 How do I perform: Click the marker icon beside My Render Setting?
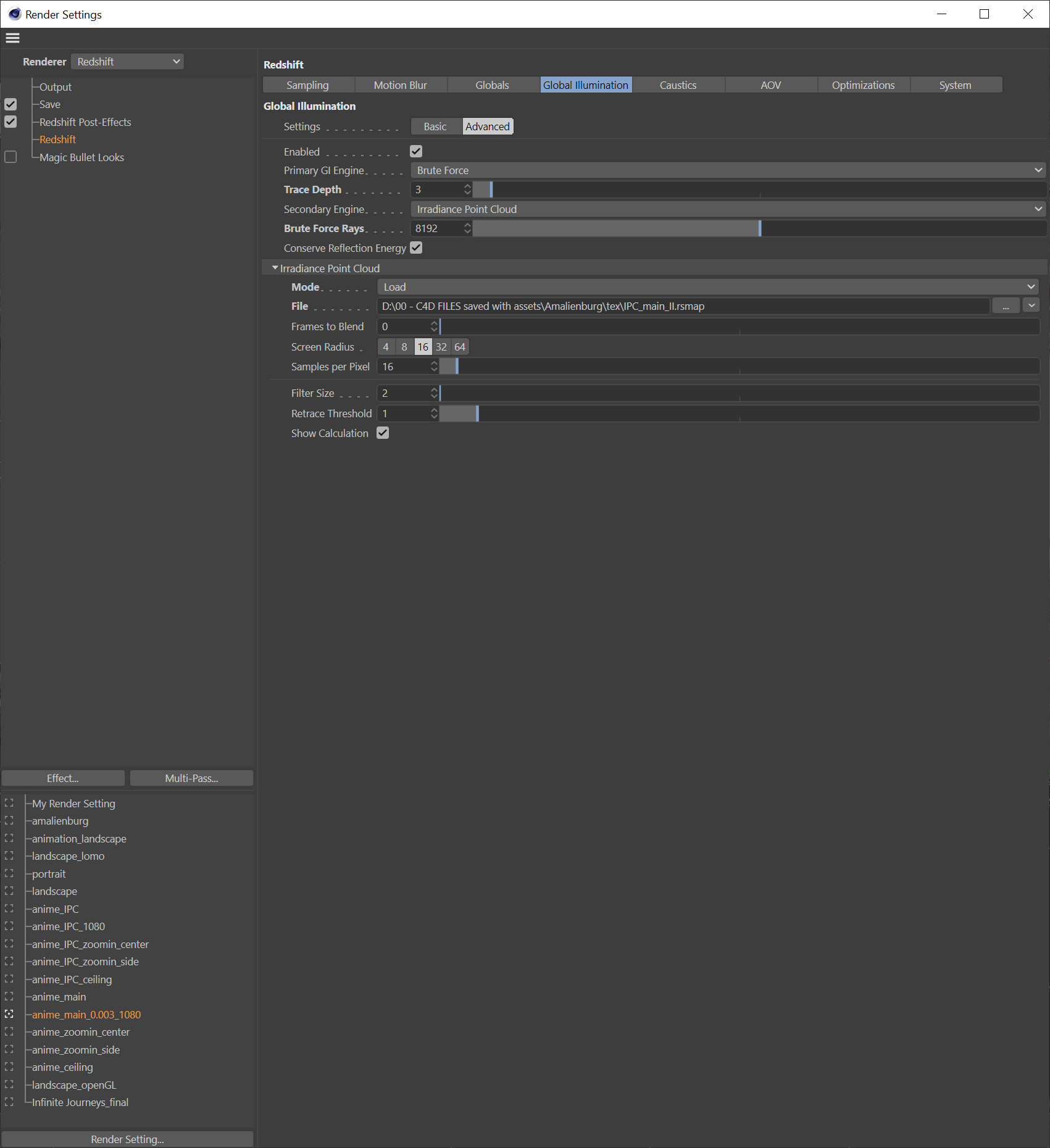[9, 803]
